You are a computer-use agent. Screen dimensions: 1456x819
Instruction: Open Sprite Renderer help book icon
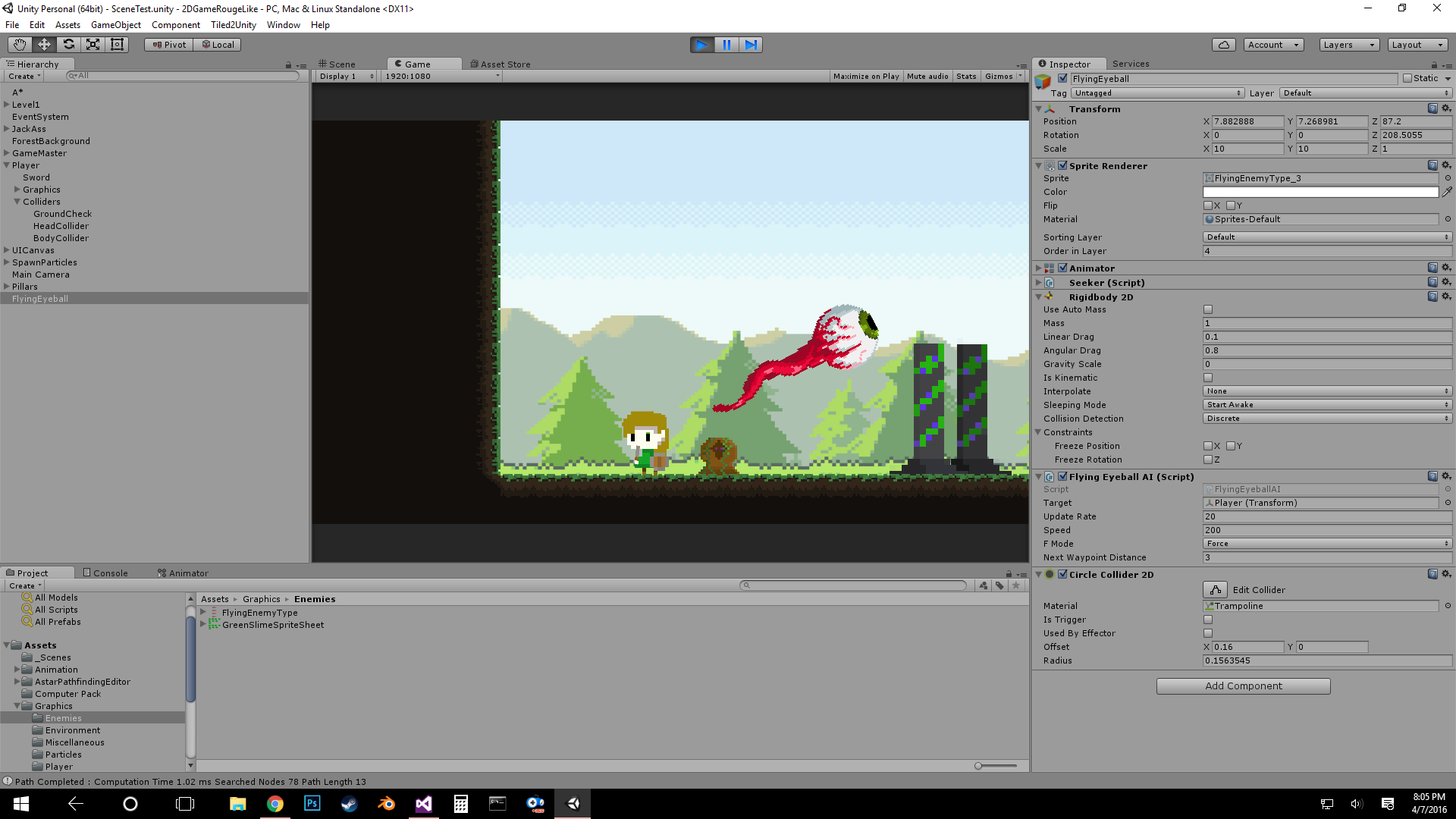pos(1432,165)
